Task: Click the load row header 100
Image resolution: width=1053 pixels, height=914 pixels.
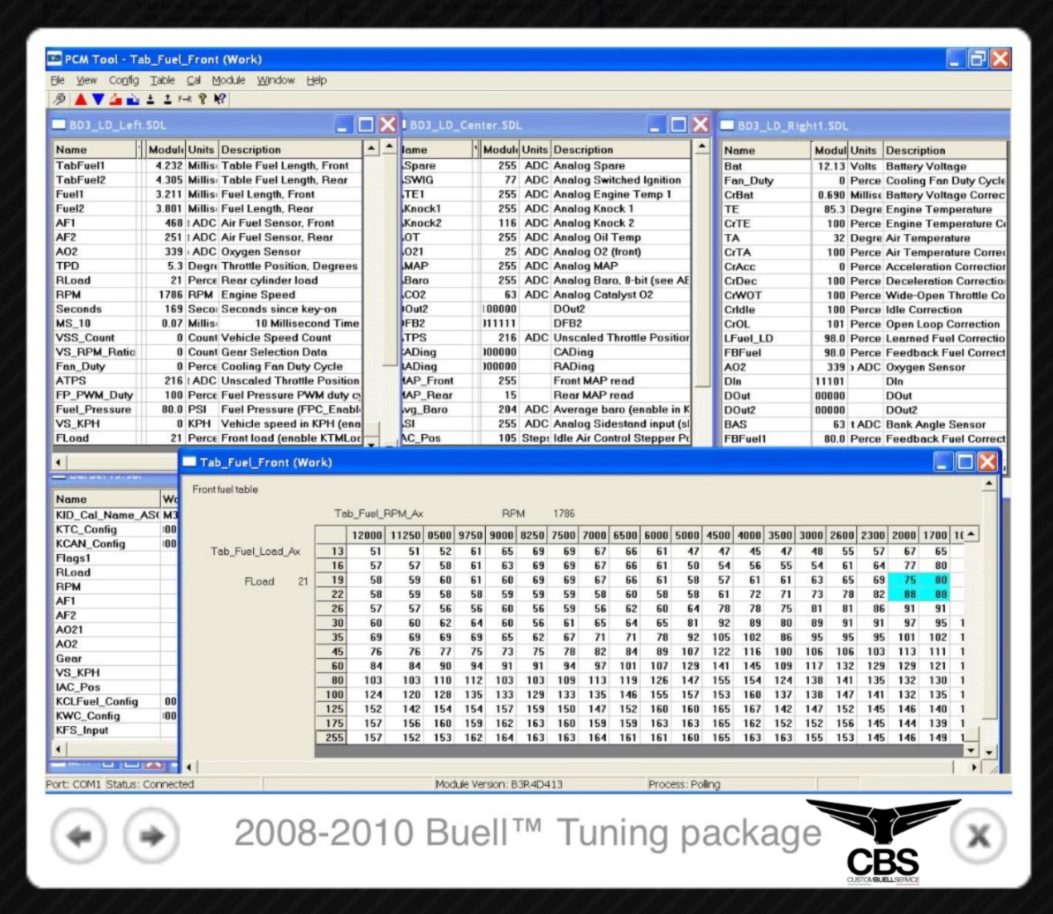Action: (331, 694)
